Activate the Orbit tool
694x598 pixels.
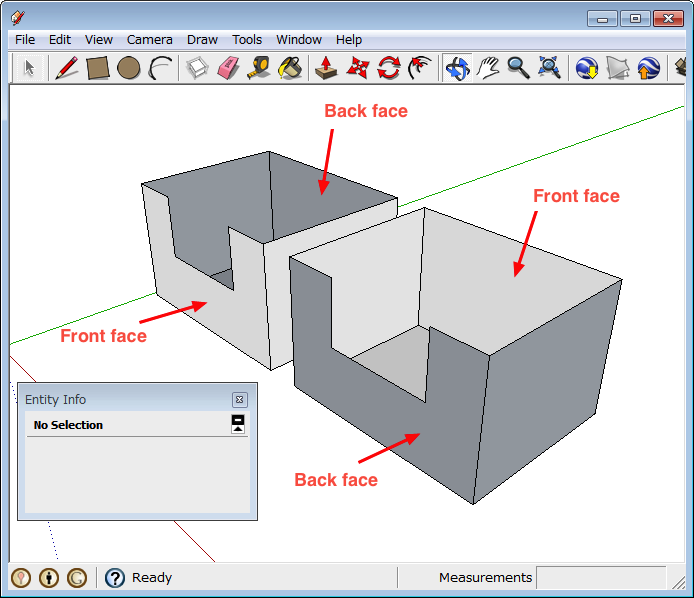[457, 68]
